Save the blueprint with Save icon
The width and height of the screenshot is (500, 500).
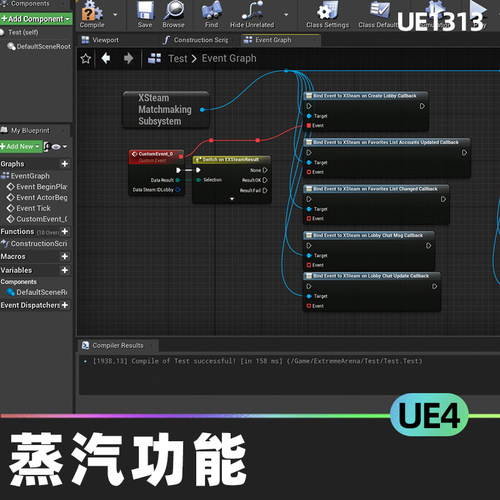pyautogui.click(x=145, y=14)
